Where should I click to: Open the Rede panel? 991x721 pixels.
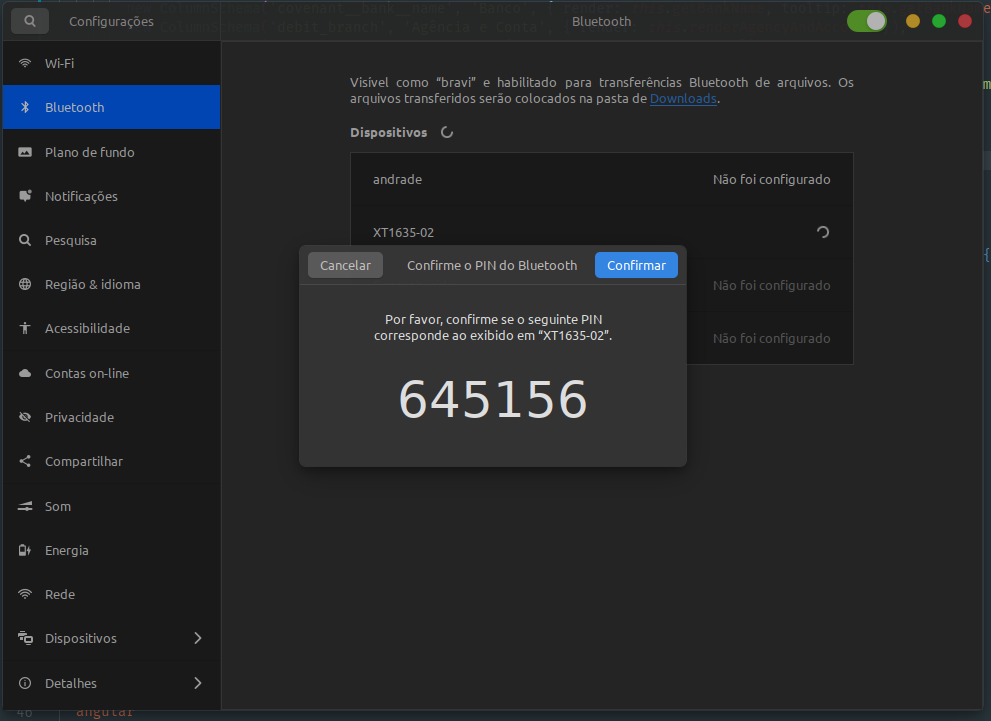pyautogui.click(x=111, y=595)
